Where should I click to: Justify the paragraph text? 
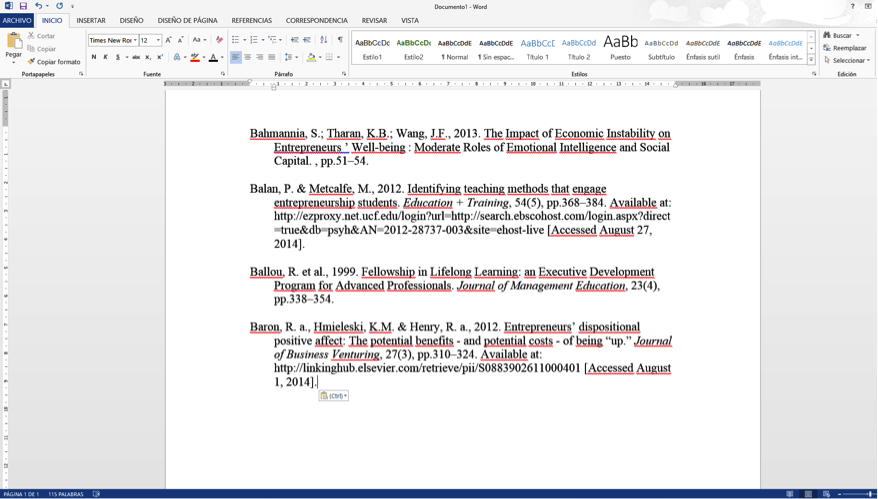coord(272,57)
